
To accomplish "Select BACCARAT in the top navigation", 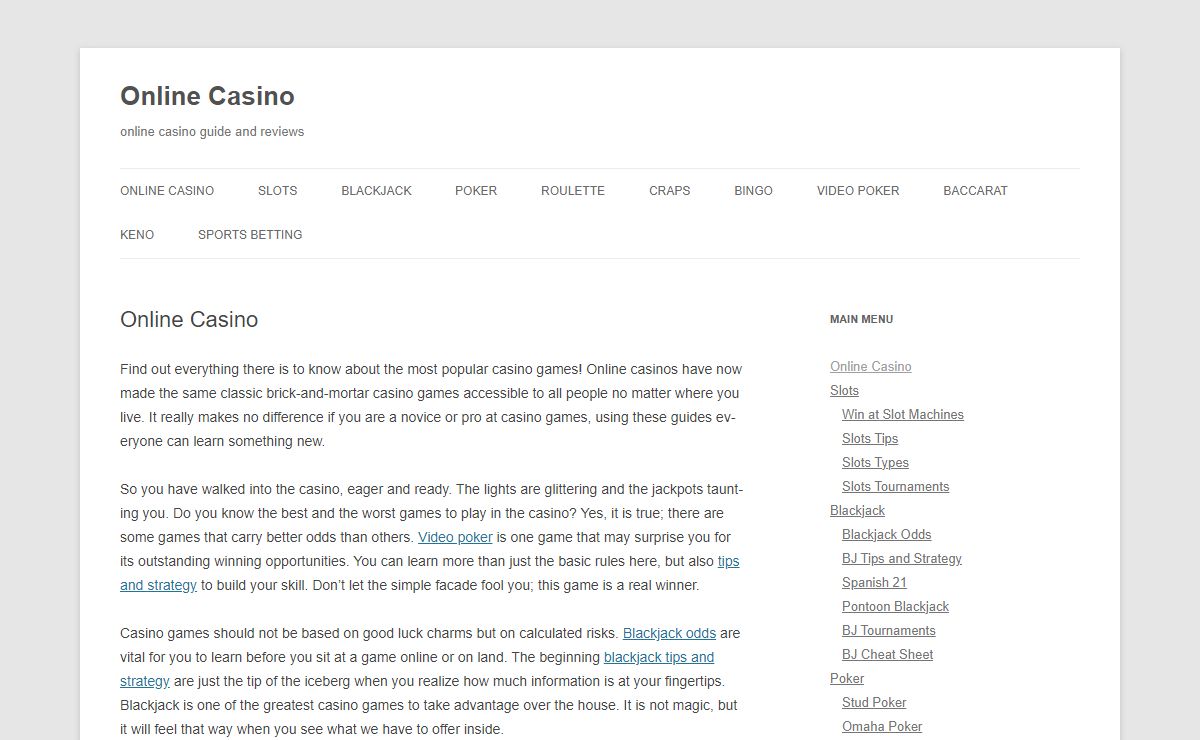I will coord(975,191).
